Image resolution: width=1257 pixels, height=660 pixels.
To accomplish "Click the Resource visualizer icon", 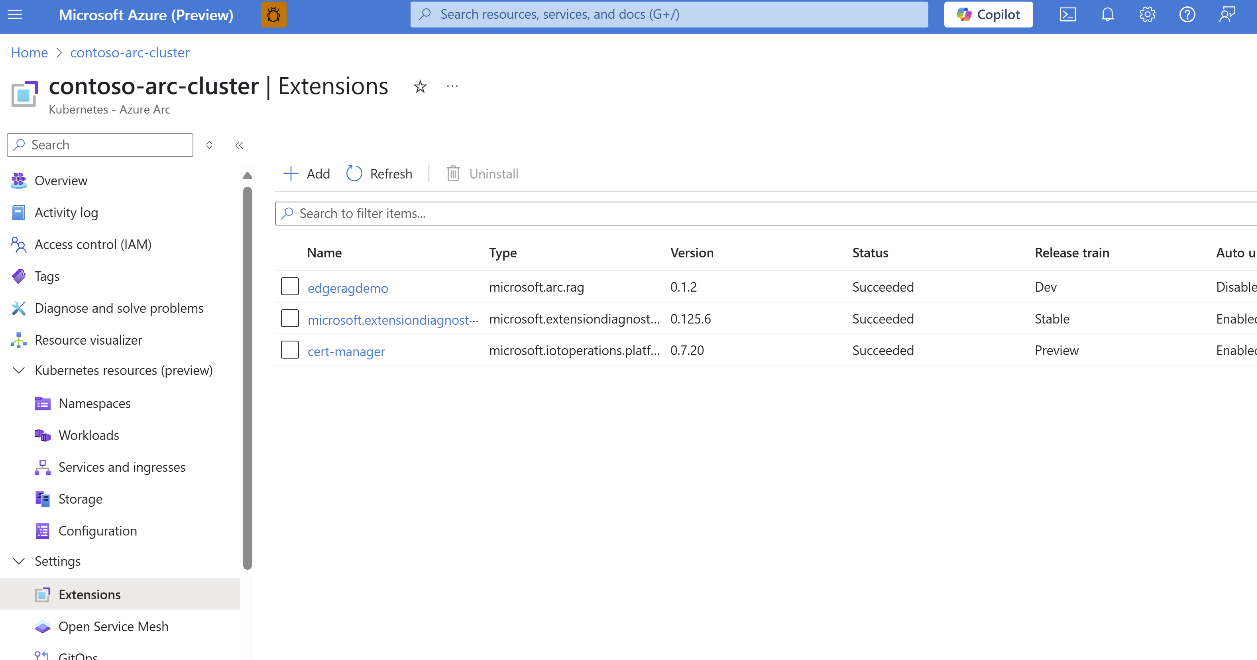I will pyautogui.click(x=18, y=340).
